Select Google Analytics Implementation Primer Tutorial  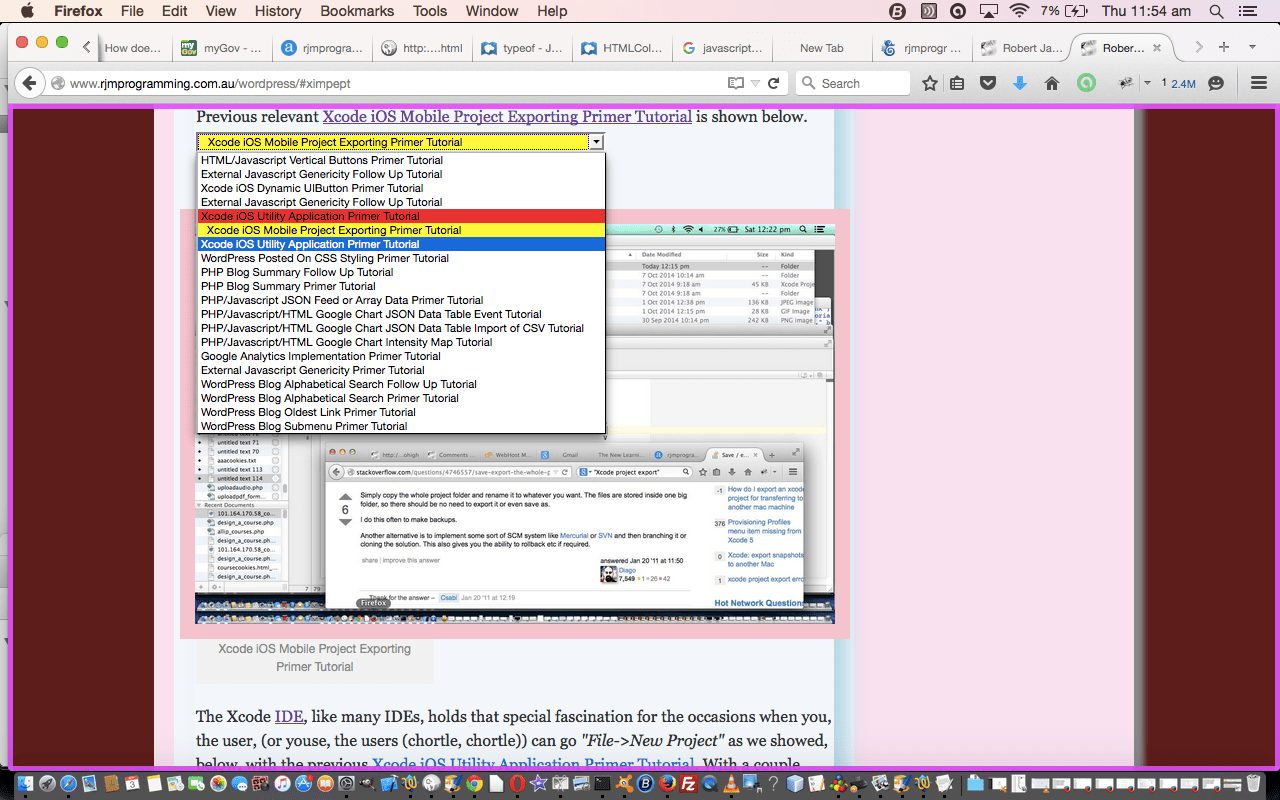(401, 356)
